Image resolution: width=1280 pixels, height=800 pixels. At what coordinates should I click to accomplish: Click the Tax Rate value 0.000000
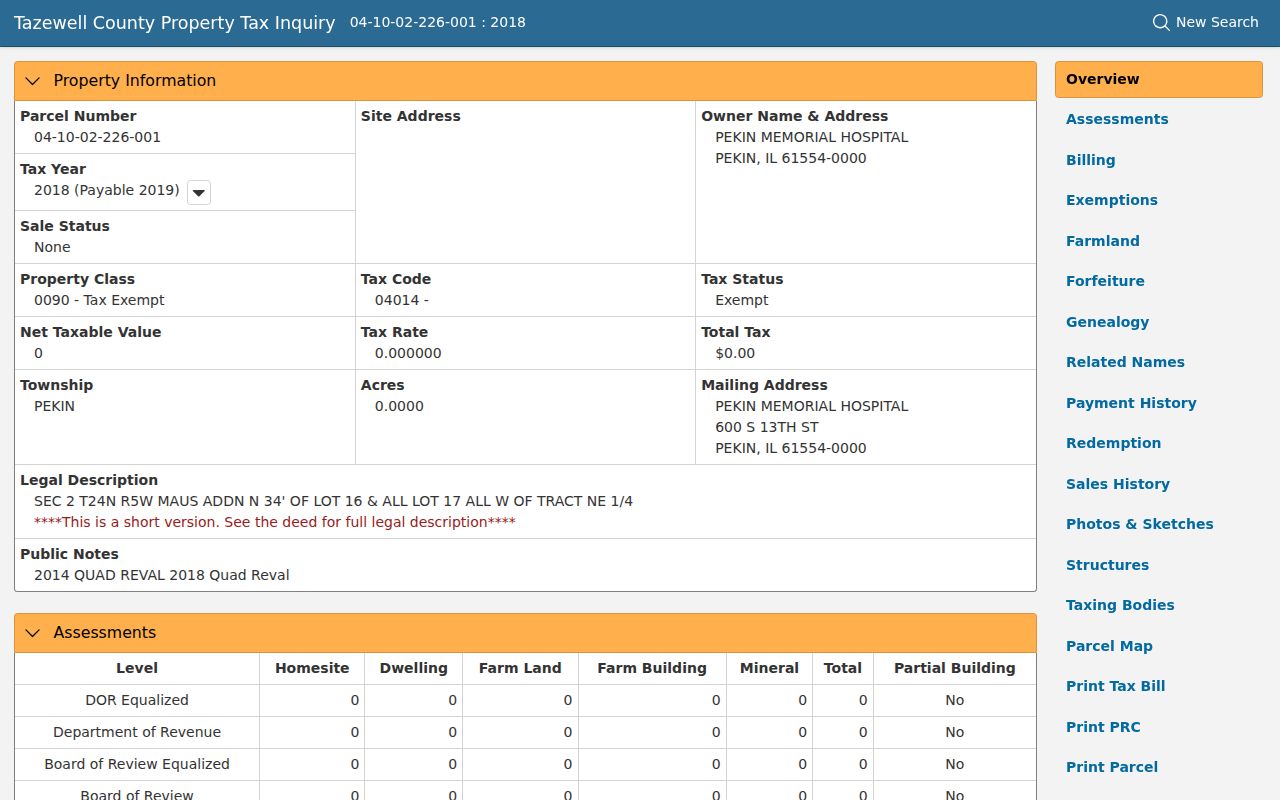(408, 353)
